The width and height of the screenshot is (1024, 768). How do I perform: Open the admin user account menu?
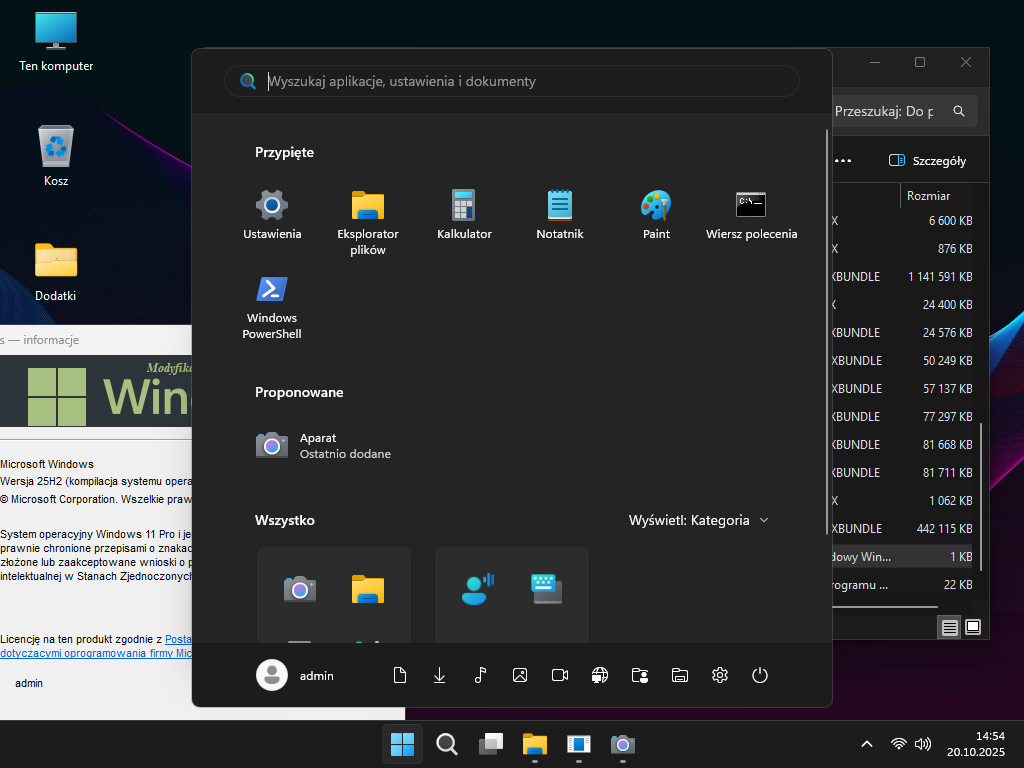[x=295, y=675]
